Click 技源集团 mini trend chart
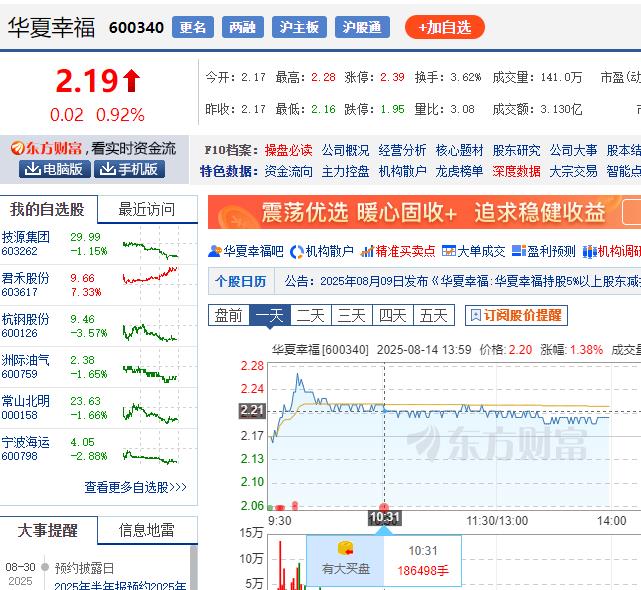Screen dimensions: 641x590 click(x=150, y=249)
